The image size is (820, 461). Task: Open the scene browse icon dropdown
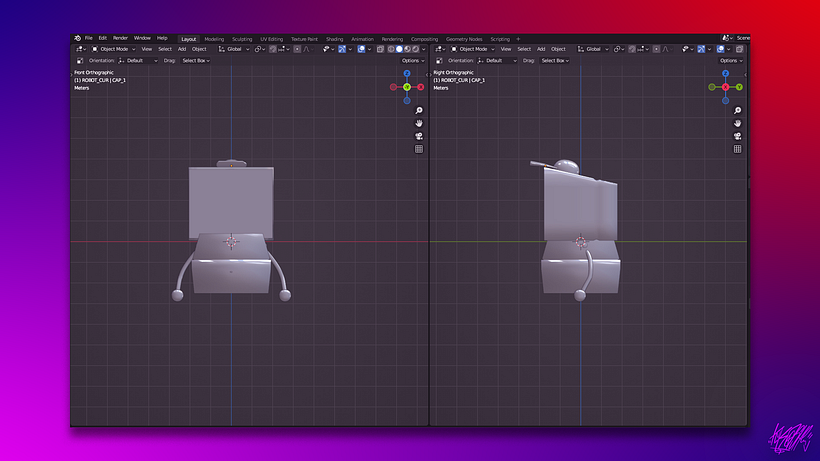[727, 38]
